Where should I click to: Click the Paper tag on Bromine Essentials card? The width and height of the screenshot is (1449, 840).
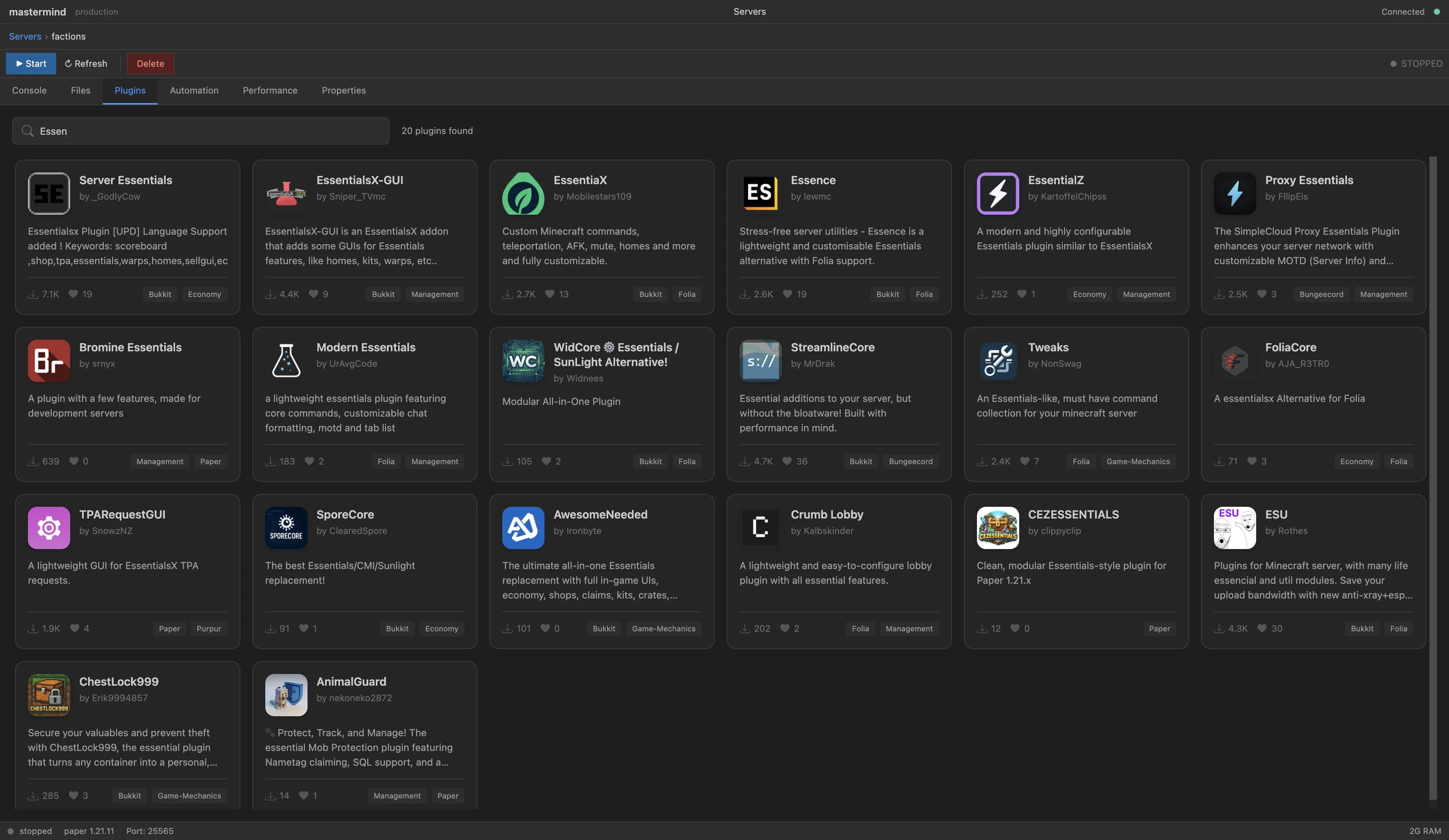click(x=211, y=461)
